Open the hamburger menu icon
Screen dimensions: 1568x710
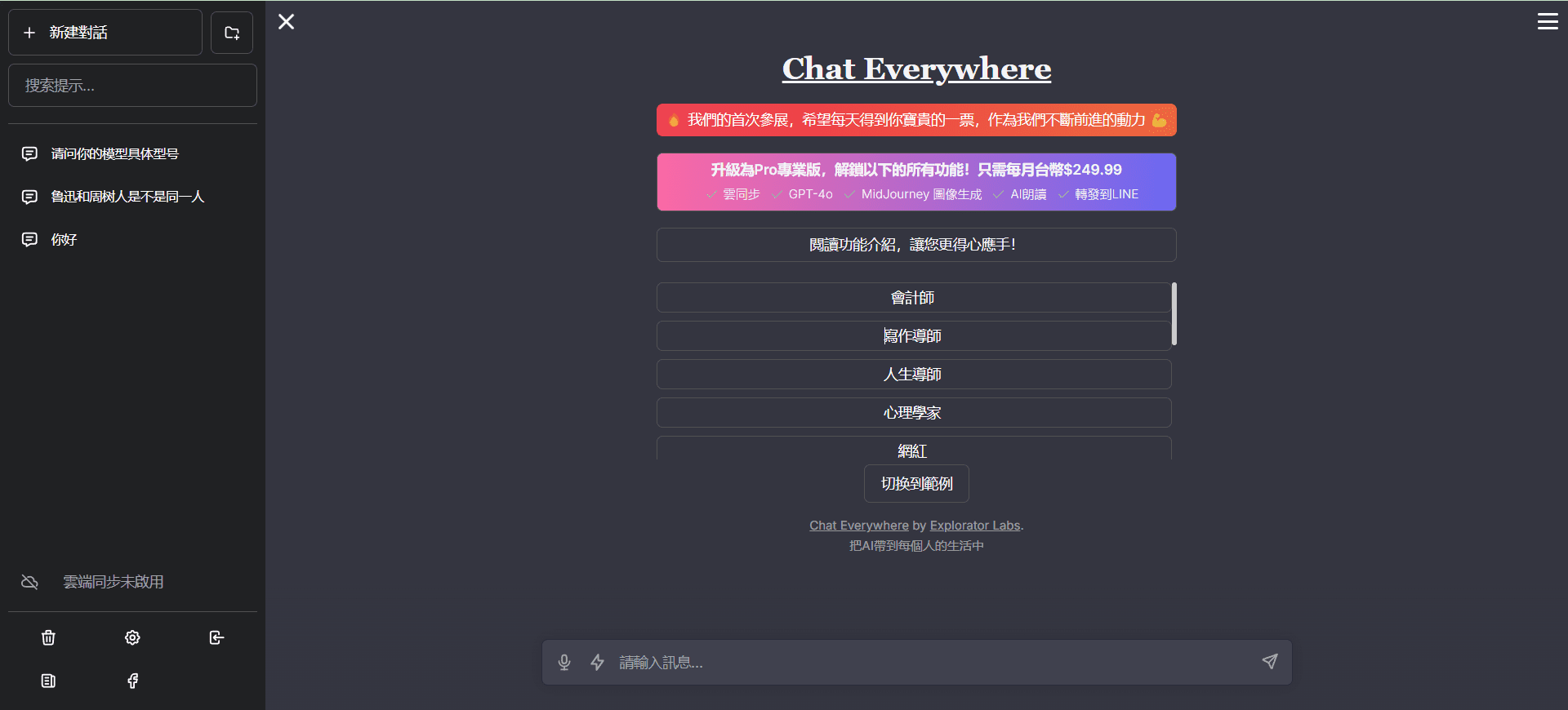1548,21
